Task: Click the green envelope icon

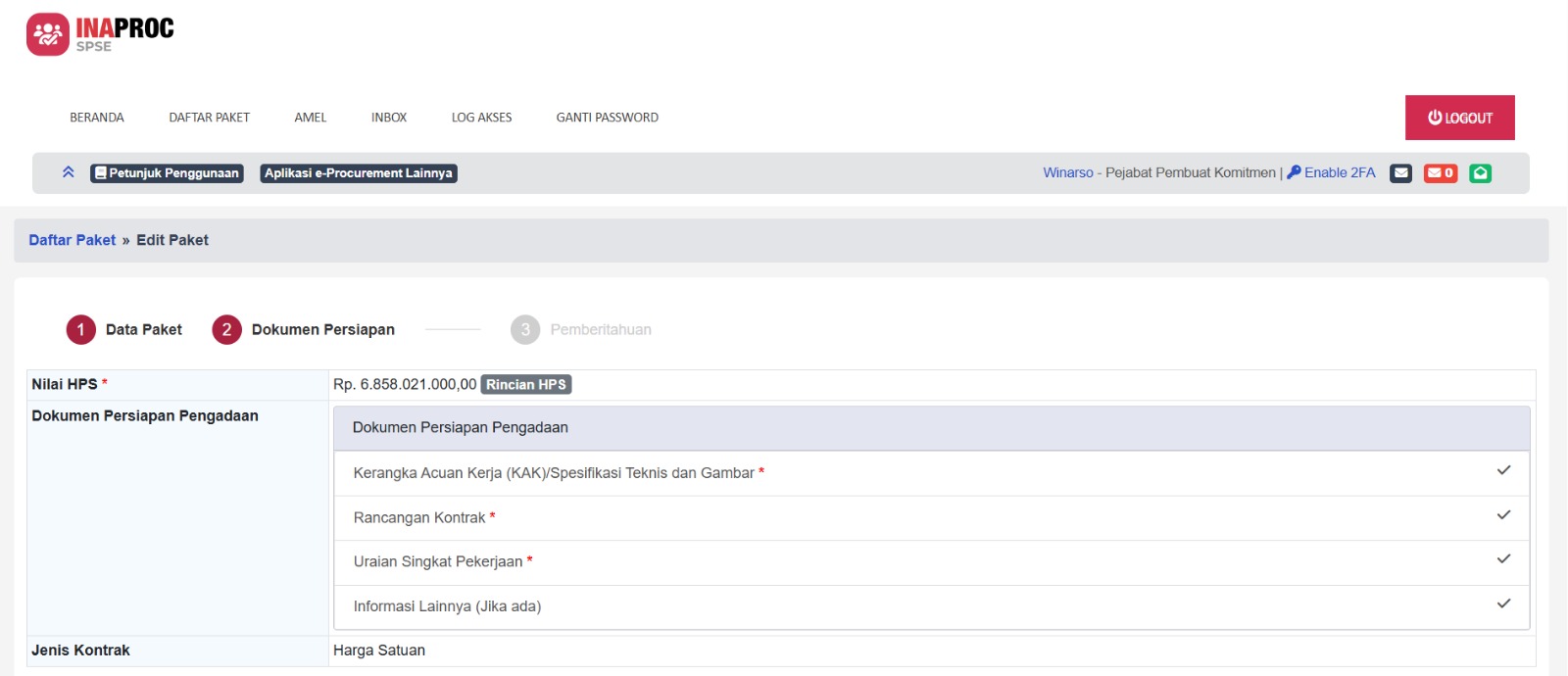Action: pos(1480,173)
